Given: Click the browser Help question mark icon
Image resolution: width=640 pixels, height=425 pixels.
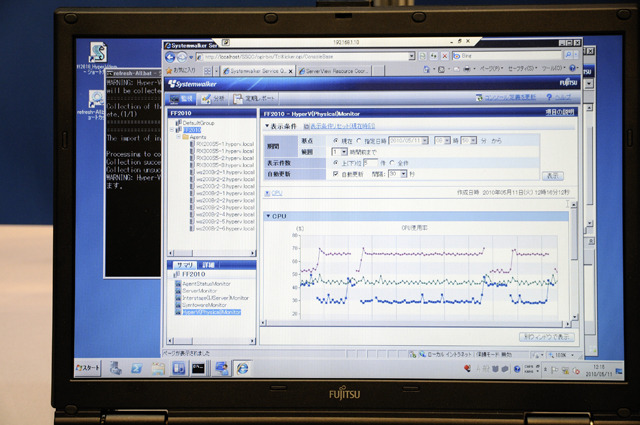Looking at the screenshot, I should pos(572,68).
